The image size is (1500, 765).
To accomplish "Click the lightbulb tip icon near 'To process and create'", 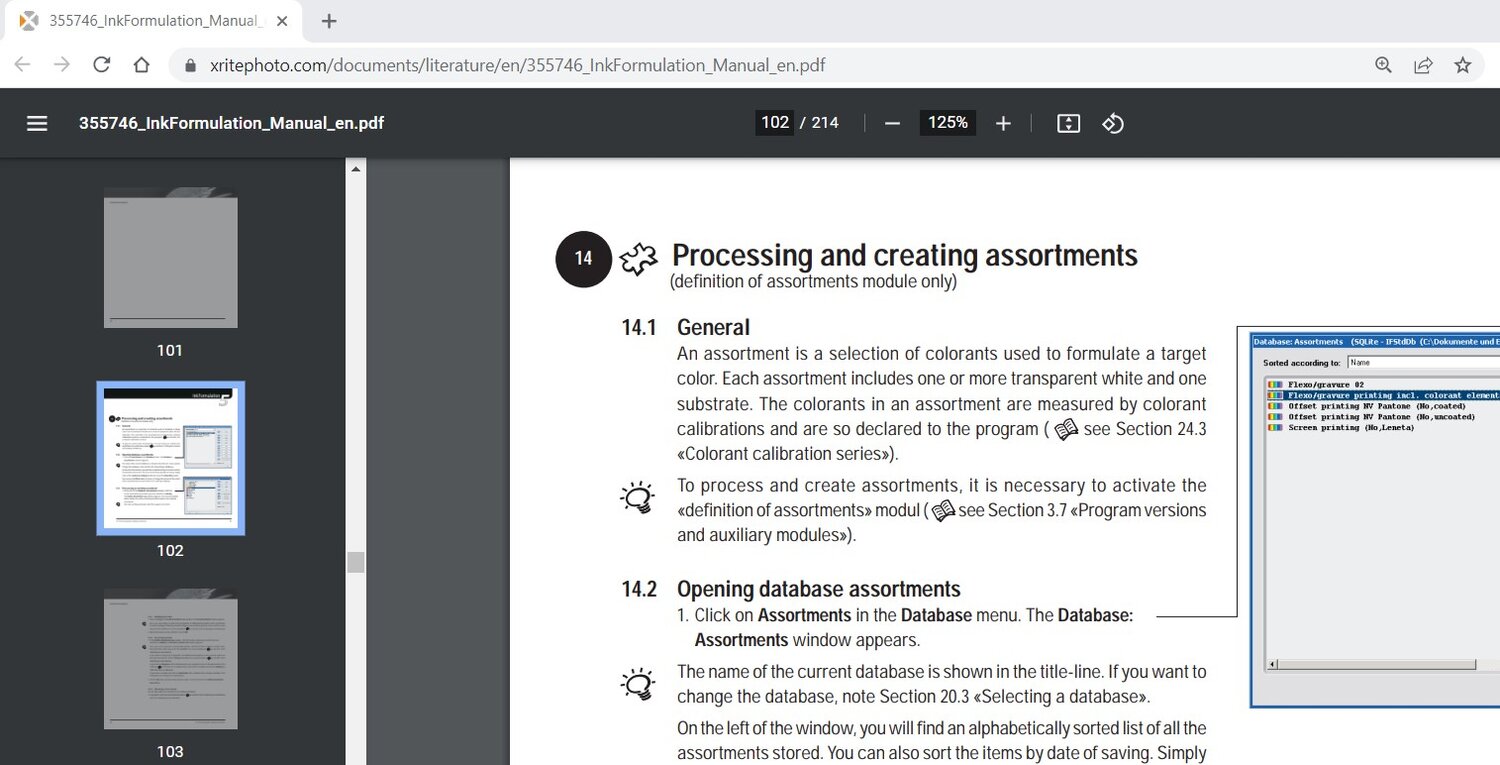I will 637,496.
